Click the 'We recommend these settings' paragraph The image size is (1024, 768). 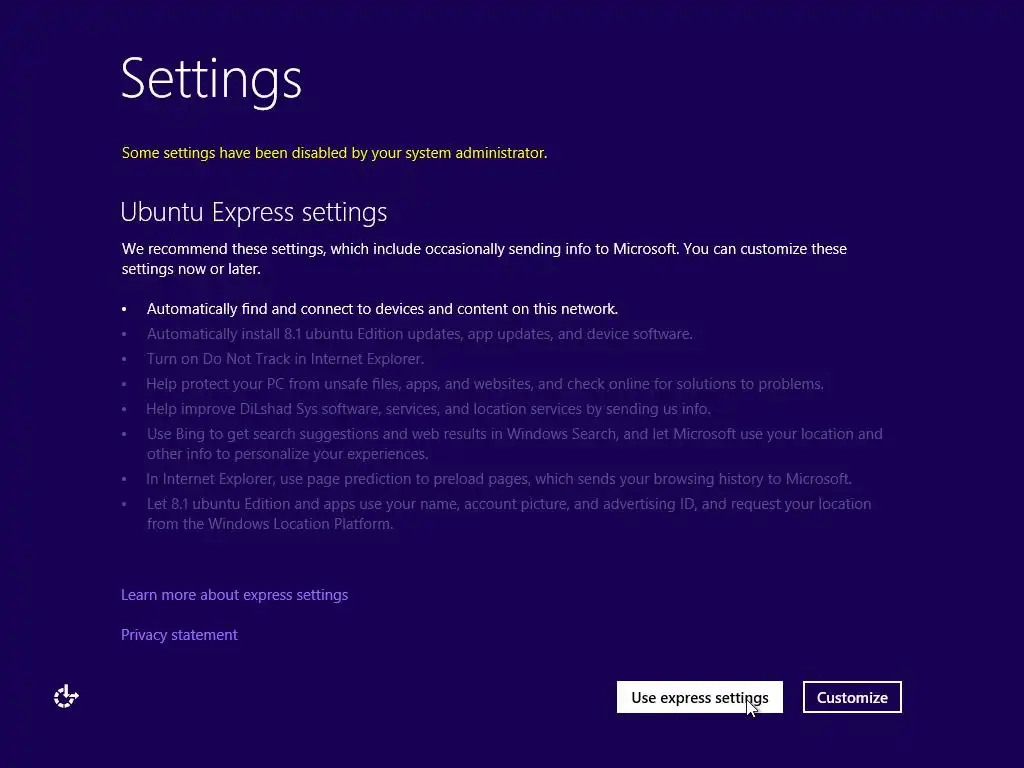pyautogui.click(x=484, y=259)
